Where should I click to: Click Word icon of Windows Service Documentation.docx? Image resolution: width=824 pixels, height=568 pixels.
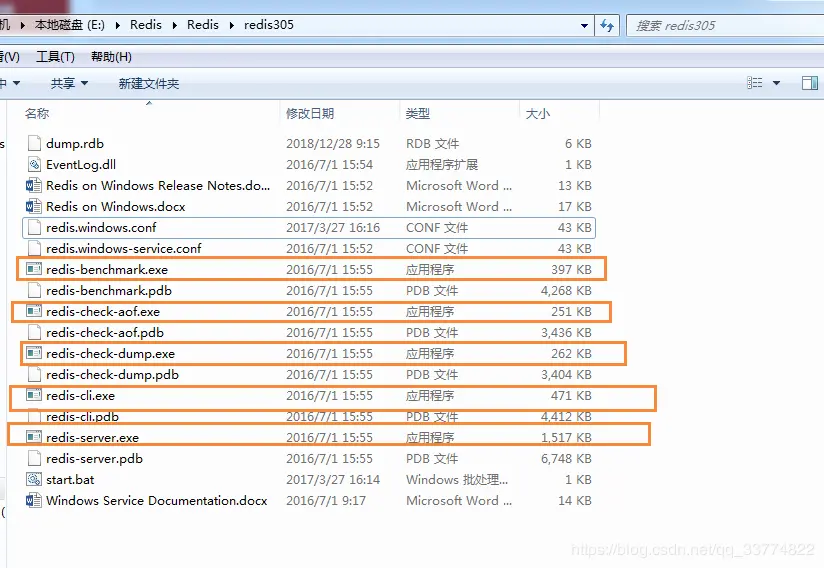34,501
